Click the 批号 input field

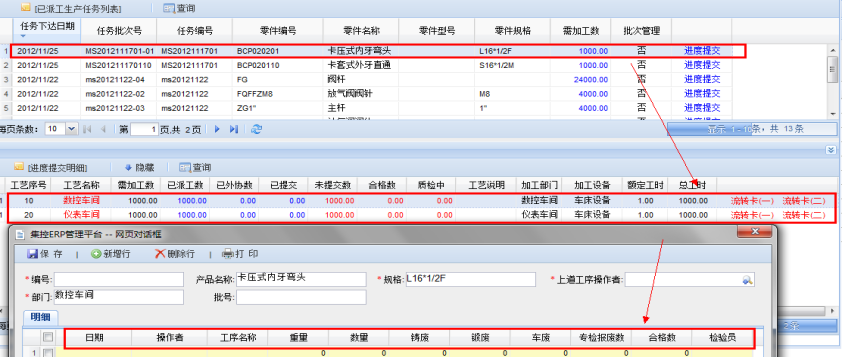[301, 297]
